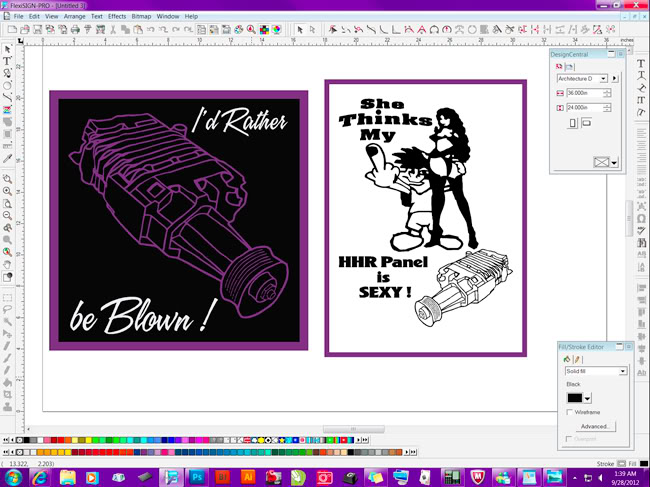Click the magnifier with red dot toolbar icon

(251, 29)
